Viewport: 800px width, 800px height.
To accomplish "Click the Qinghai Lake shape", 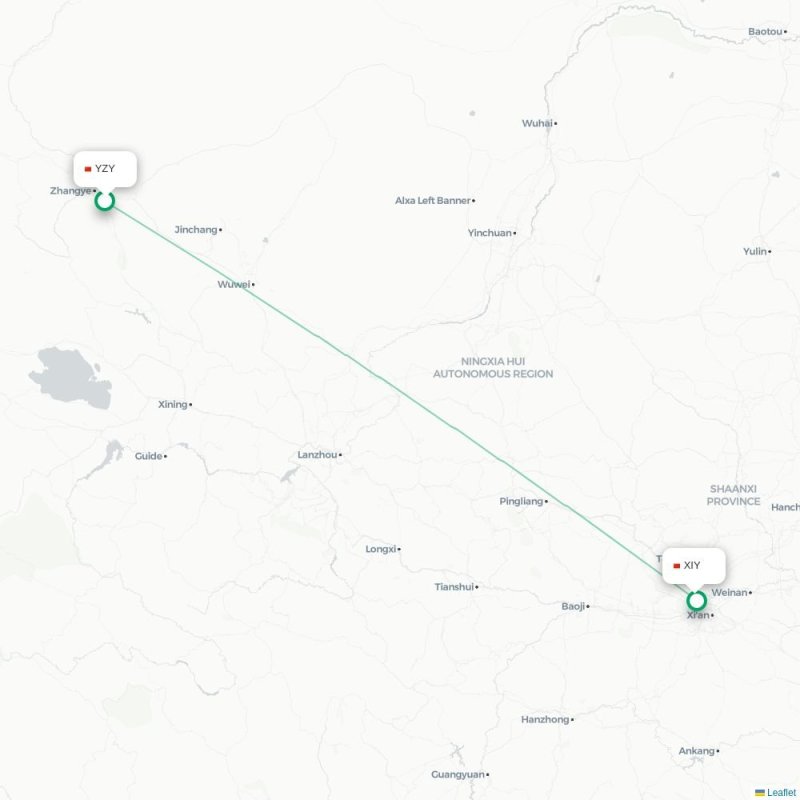I will (71, 378).
